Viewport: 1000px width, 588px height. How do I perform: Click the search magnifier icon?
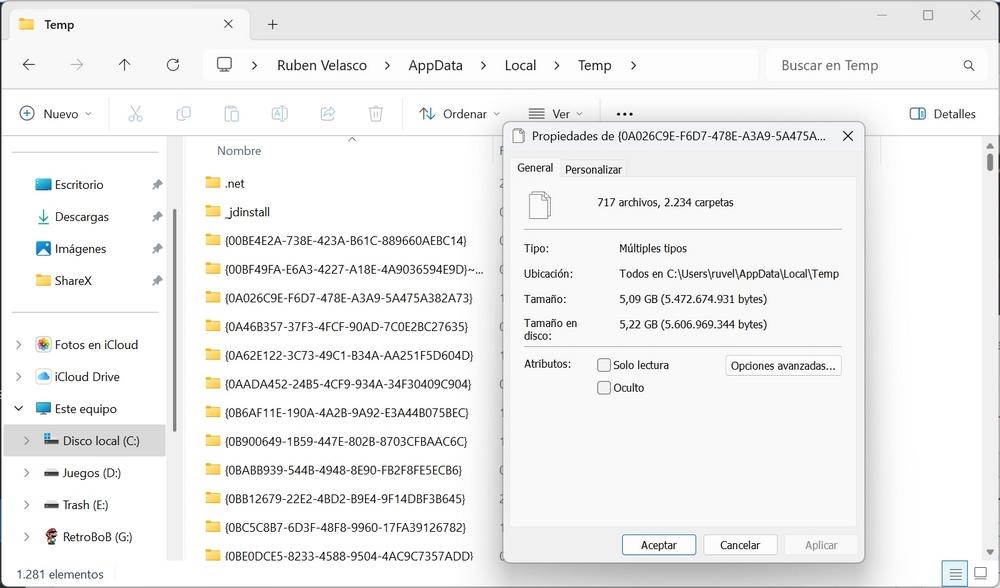point(969,66)
